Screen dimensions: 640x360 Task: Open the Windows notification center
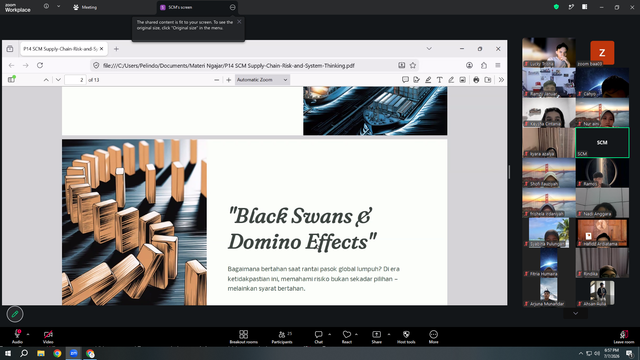629,353
